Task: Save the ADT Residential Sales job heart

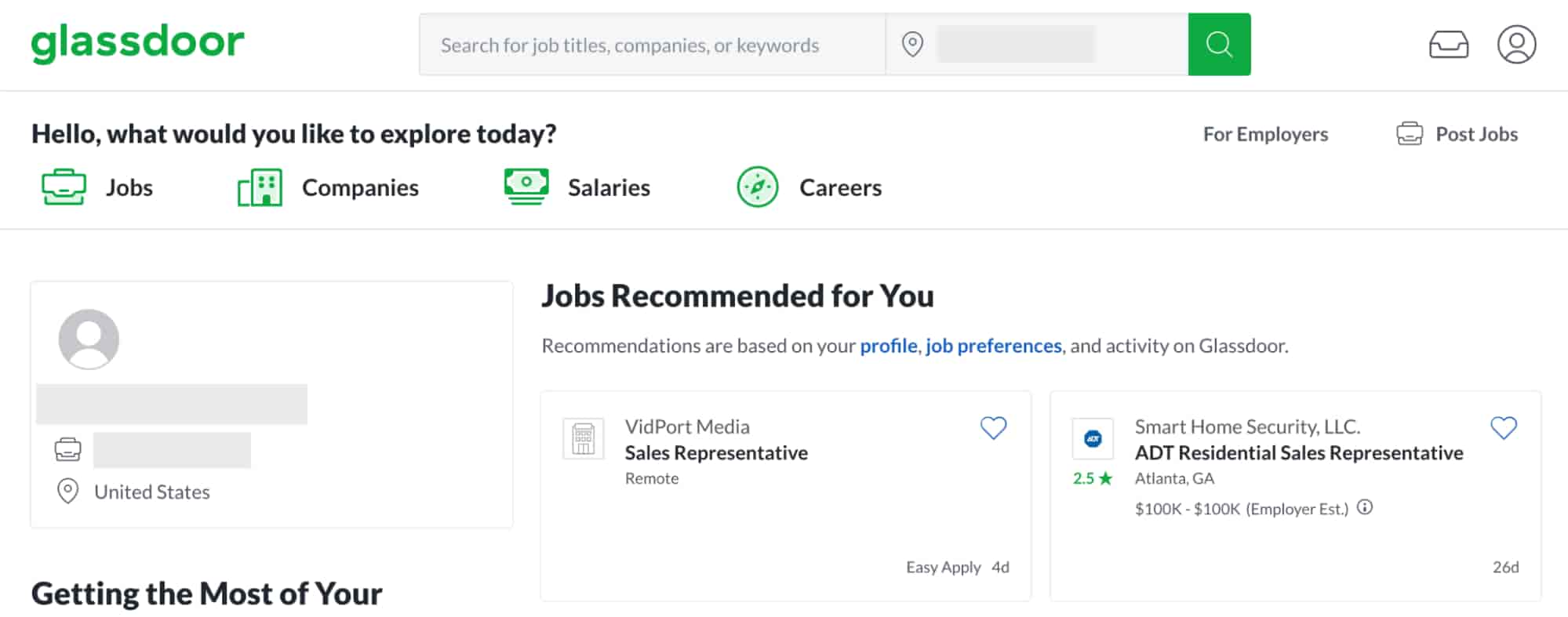Action: 1503,427
